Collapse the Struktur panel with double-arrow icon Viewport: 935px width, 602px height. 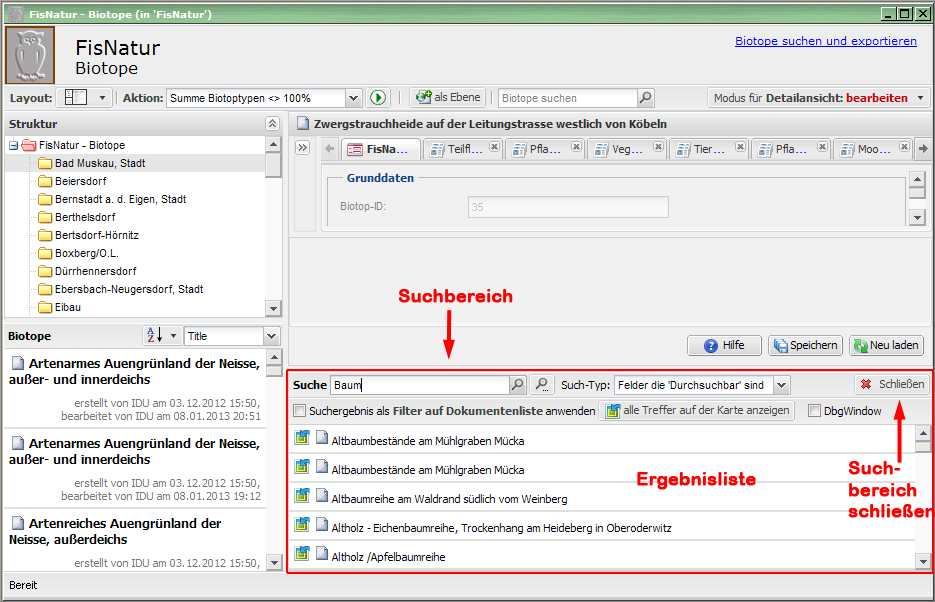272,124
